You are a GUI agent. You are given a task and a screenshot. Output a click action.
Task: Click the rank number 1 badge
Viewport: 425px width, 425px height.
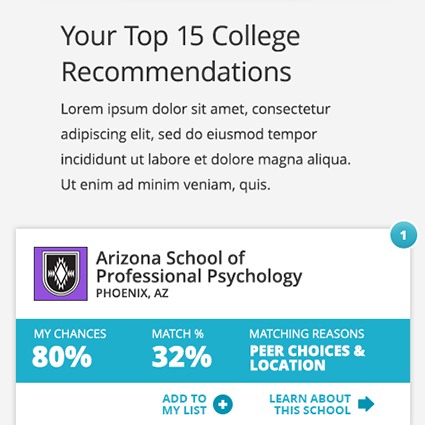click(403, 235)
